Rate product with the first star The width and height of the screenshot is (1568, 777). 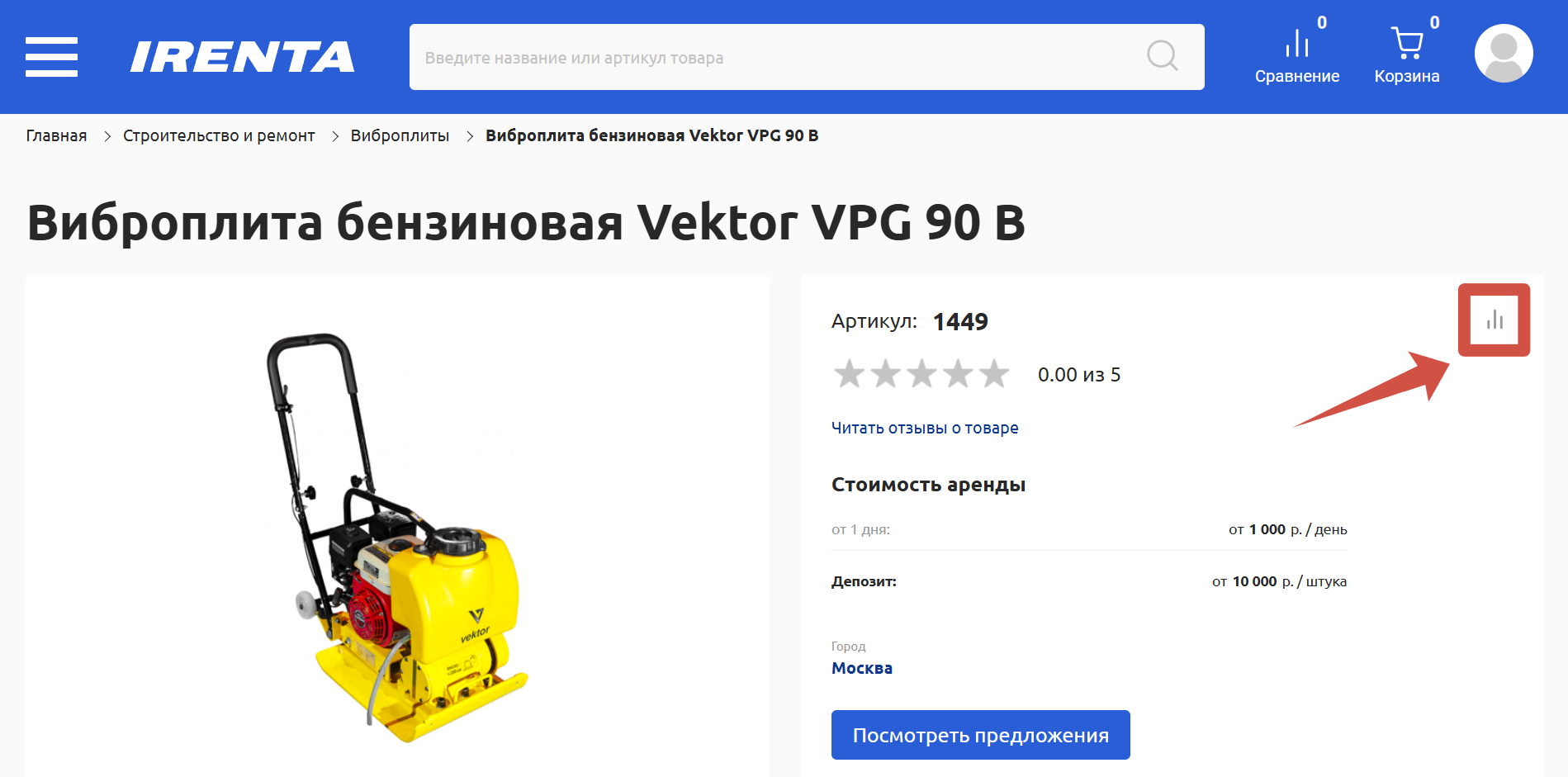[849, 374]
